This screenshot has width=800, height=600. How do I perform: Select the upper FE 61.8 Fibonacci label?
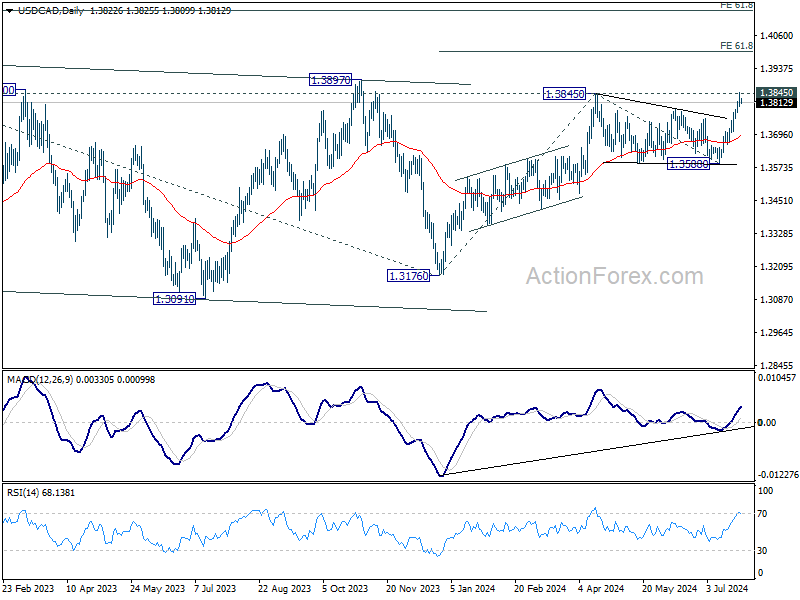pyautogui.click(x=737, y=5)
